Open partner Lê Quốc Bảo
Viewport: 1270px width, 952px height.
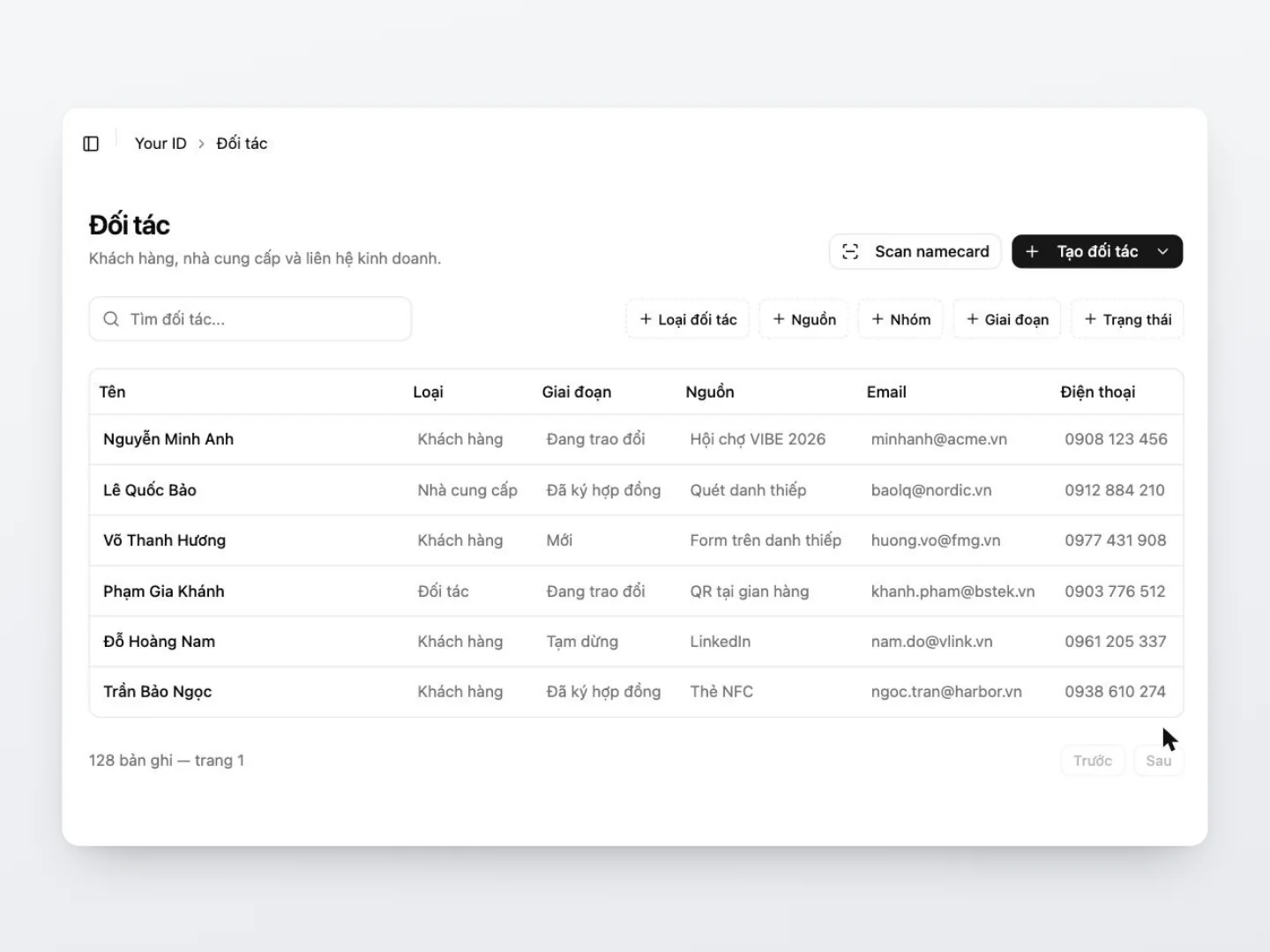point(150,490)
